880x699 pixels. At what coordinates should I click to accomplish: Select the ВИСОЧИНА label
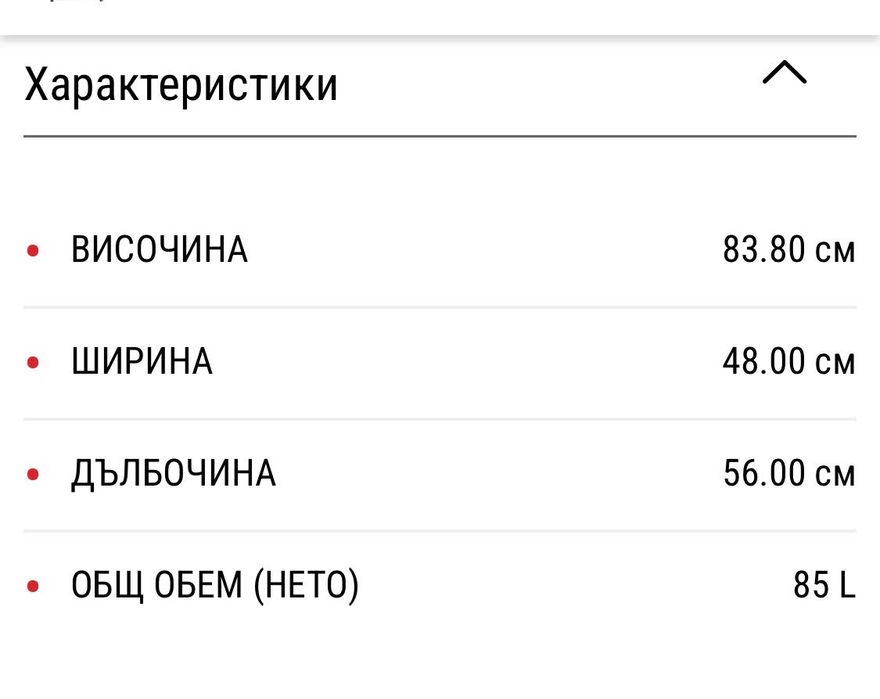[x=159, y=249]
